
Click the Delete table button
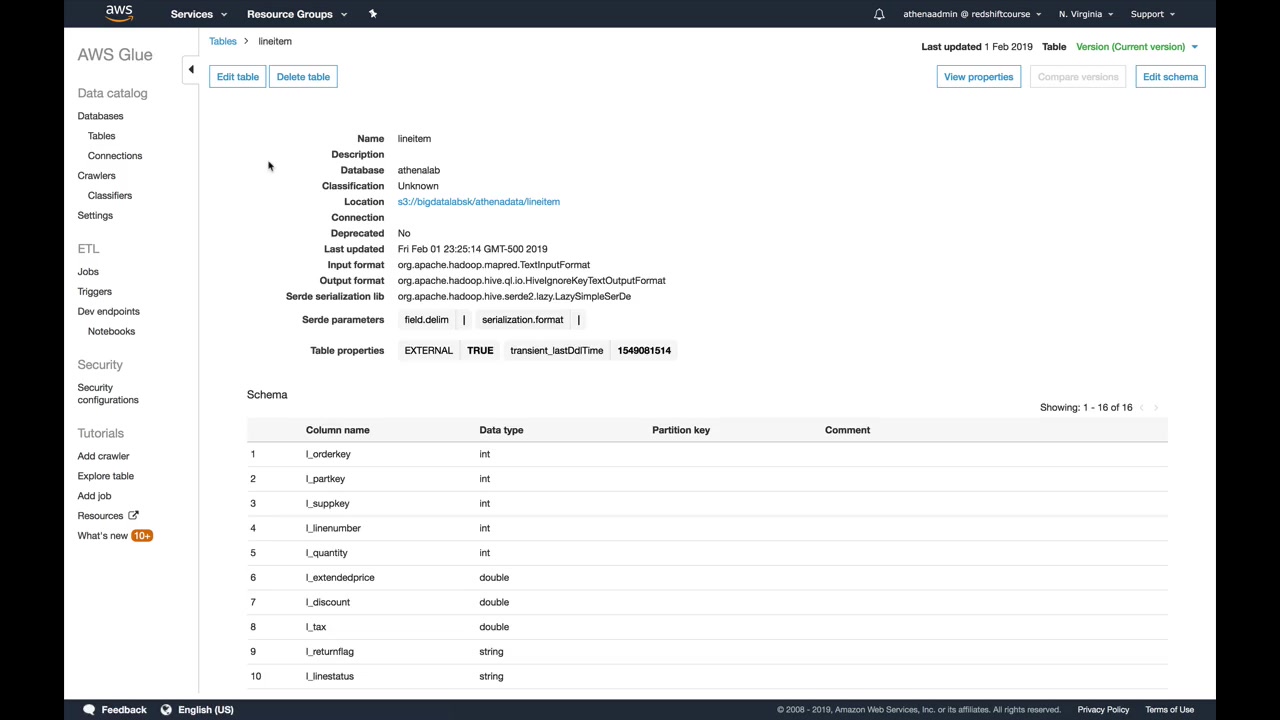[x=303, y=77]
